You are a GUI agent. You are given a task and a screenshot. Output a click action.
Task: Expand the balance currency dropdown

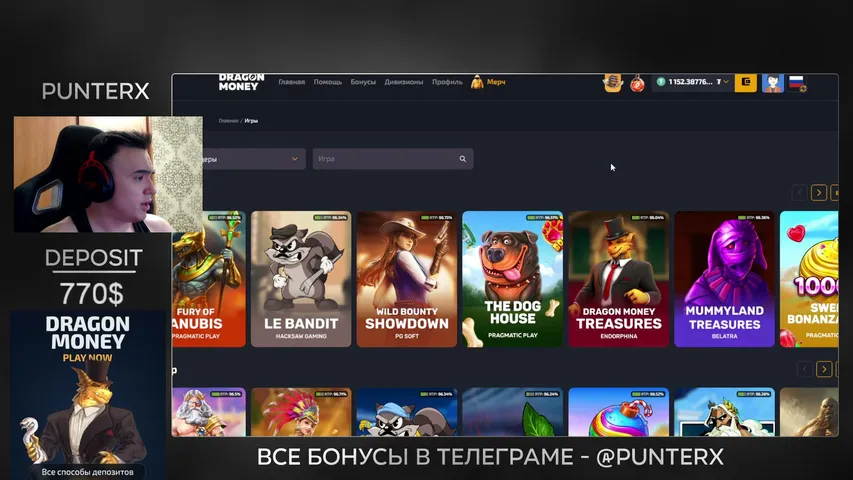(x=725, y=82)
